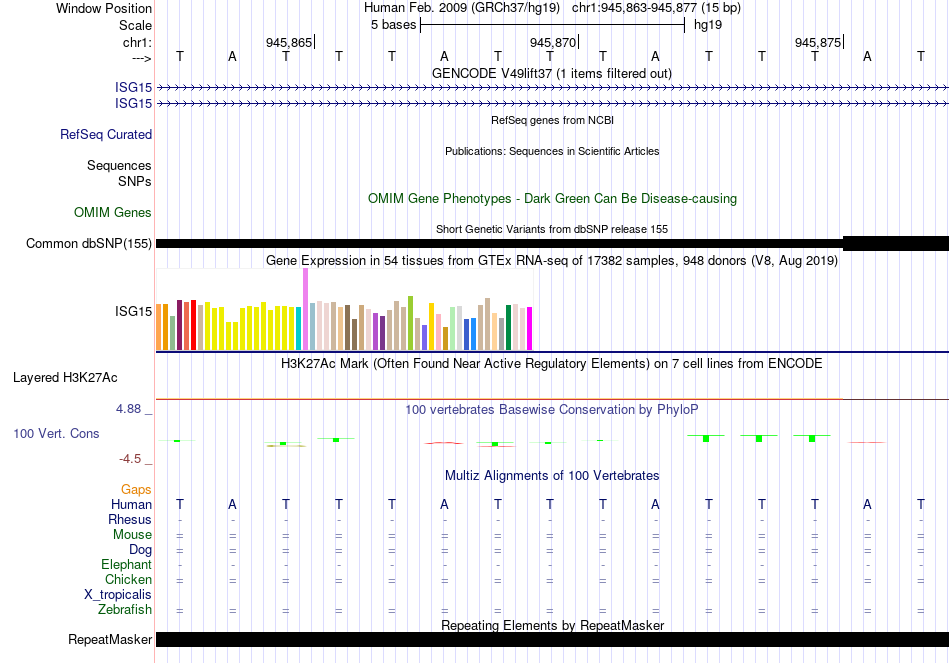Screen dimensions: 950x663
Task: Open Short Genetic Variants from dbSNP title
Action: (552, 229)
